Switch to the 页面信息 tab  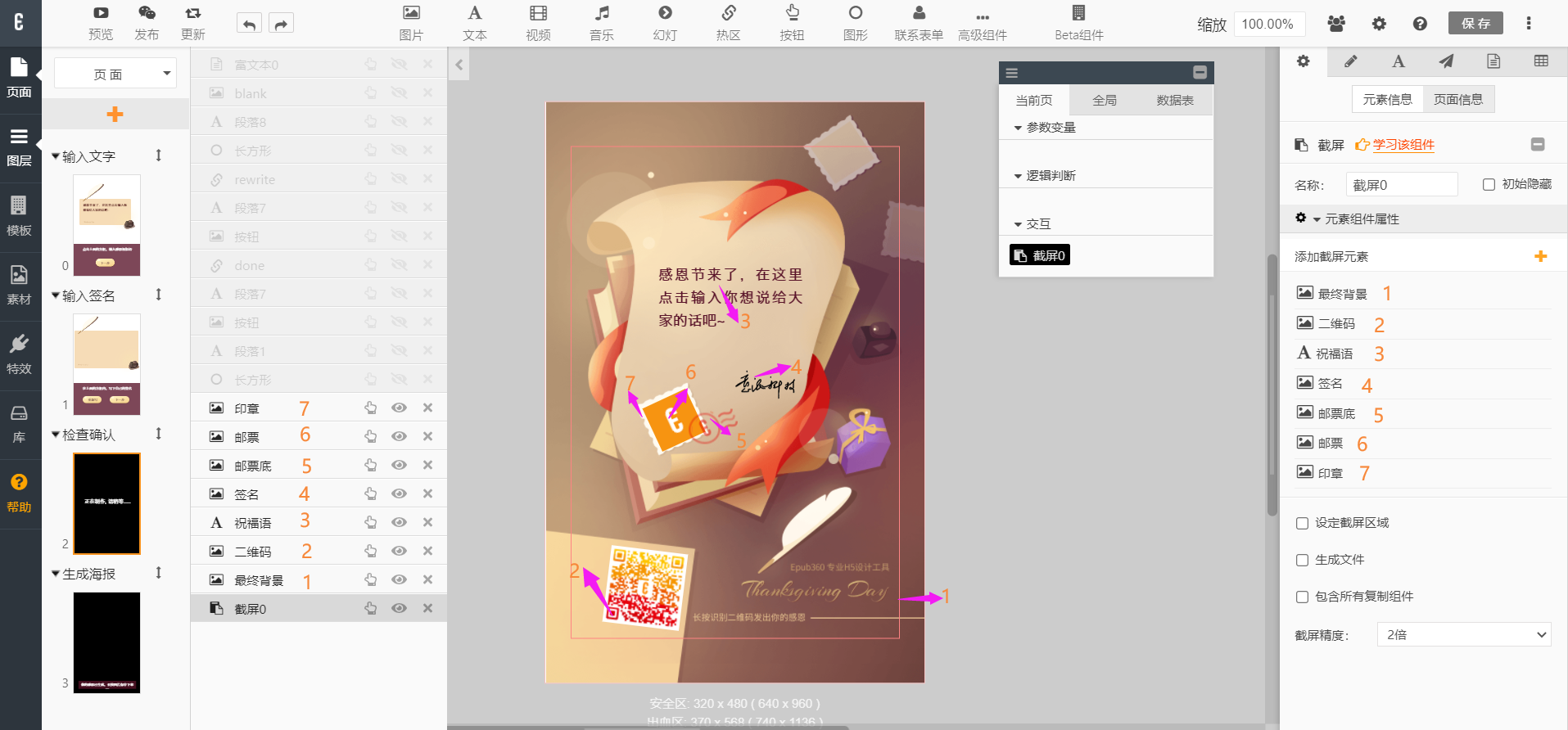click(x=1458, y=99)
